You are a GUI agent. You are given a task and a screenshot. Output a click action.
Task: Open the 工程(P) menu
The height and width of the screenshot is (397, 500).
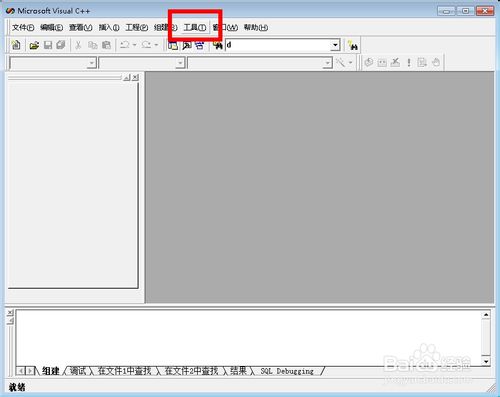[137, 27]
